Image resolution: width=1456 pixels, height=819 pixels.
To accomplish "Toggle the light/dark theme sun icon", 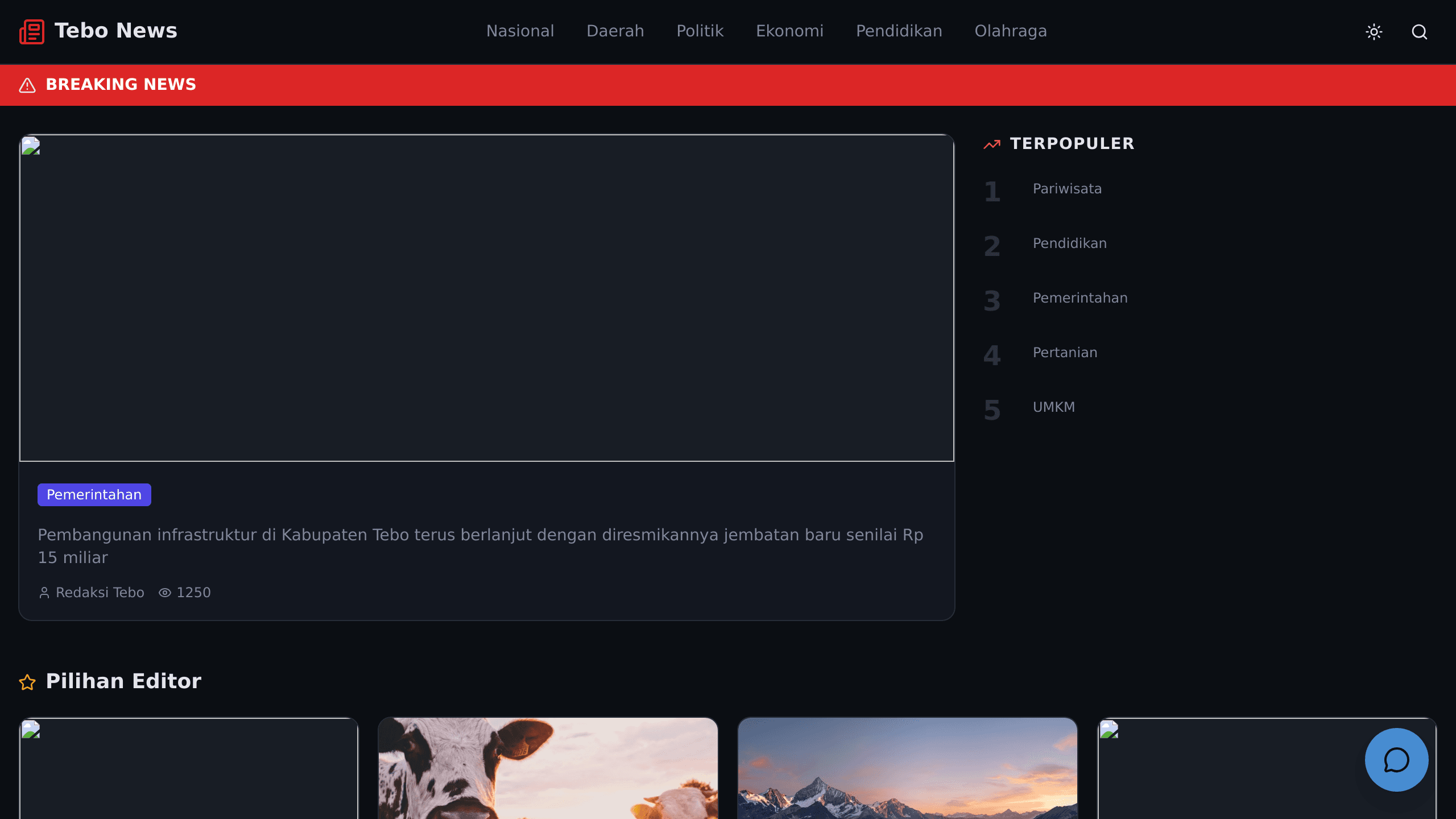I will point(1374,32).
